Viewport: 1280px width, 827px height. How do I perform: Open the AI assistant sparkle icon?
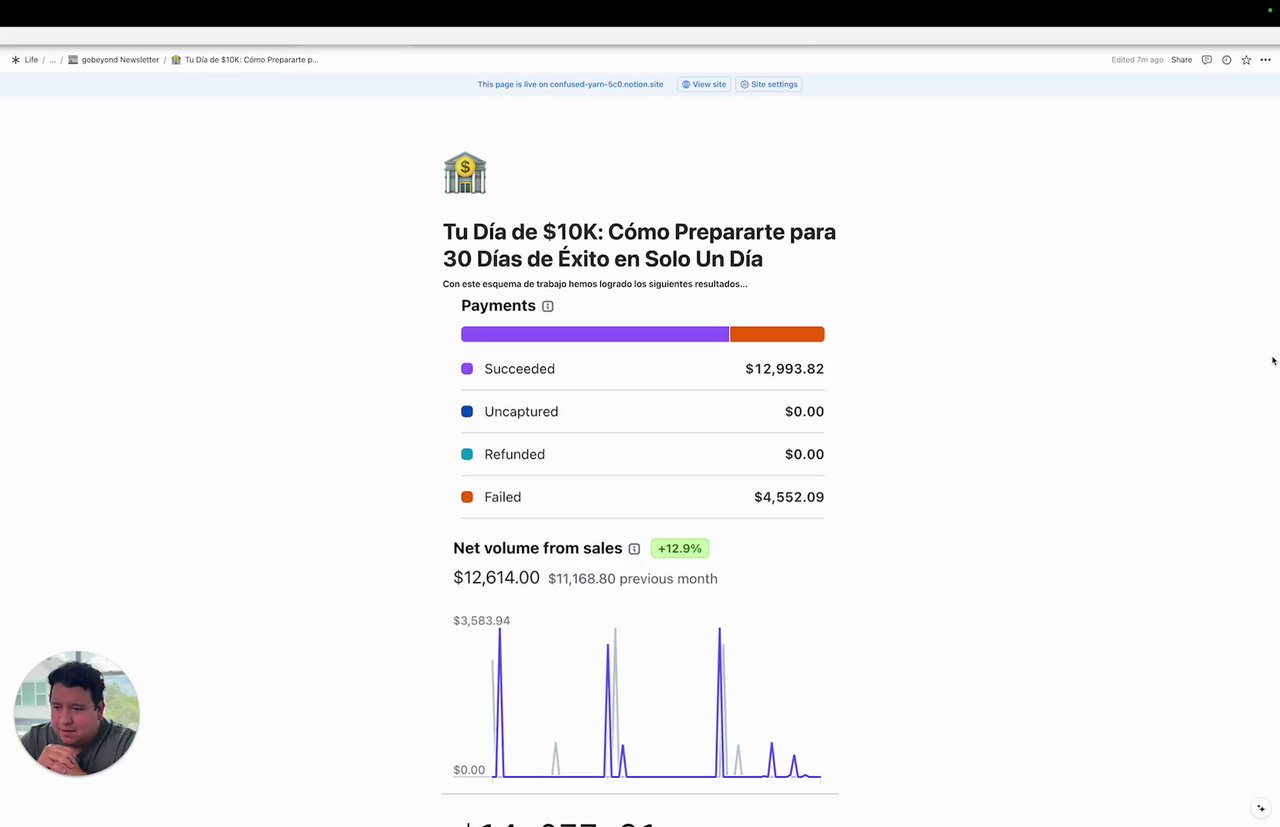click(x=1261, y=808)
